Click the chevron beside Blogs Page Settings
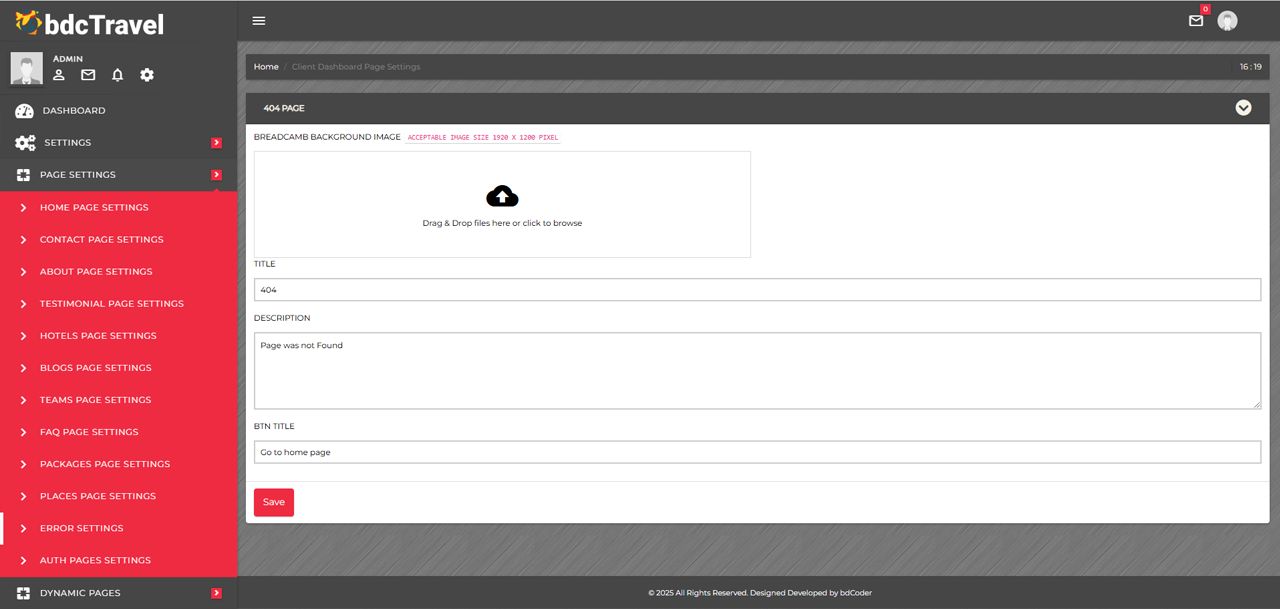This screenshot has height=609, width=1280. coord(23,368)
